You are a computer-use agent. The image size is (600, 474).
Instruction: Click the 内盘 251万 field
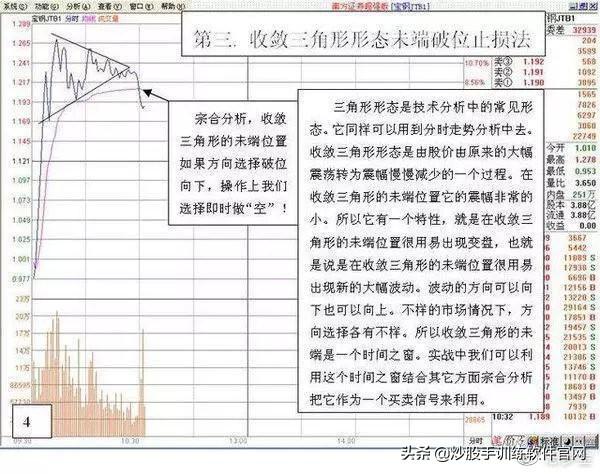pos(571,194)
